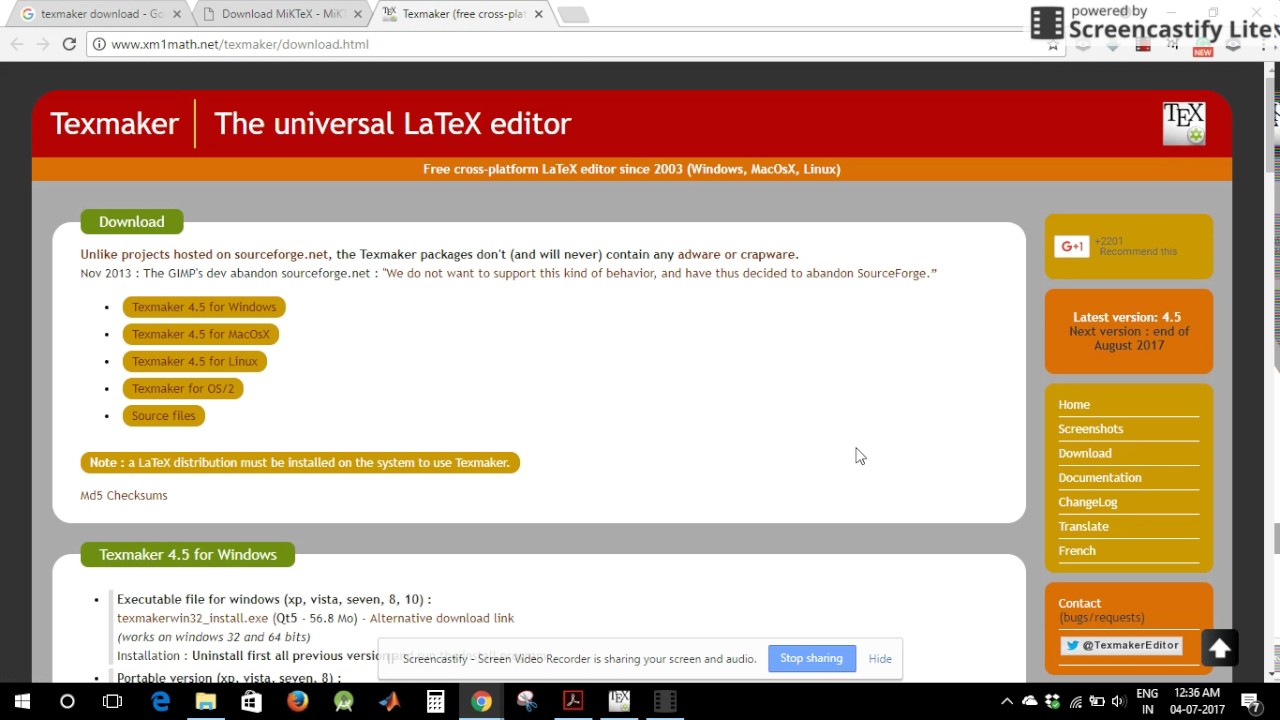Open Calculator from taskbar
The width and height of the screenshot is (1280, 720).
click(x=435, y=701)
